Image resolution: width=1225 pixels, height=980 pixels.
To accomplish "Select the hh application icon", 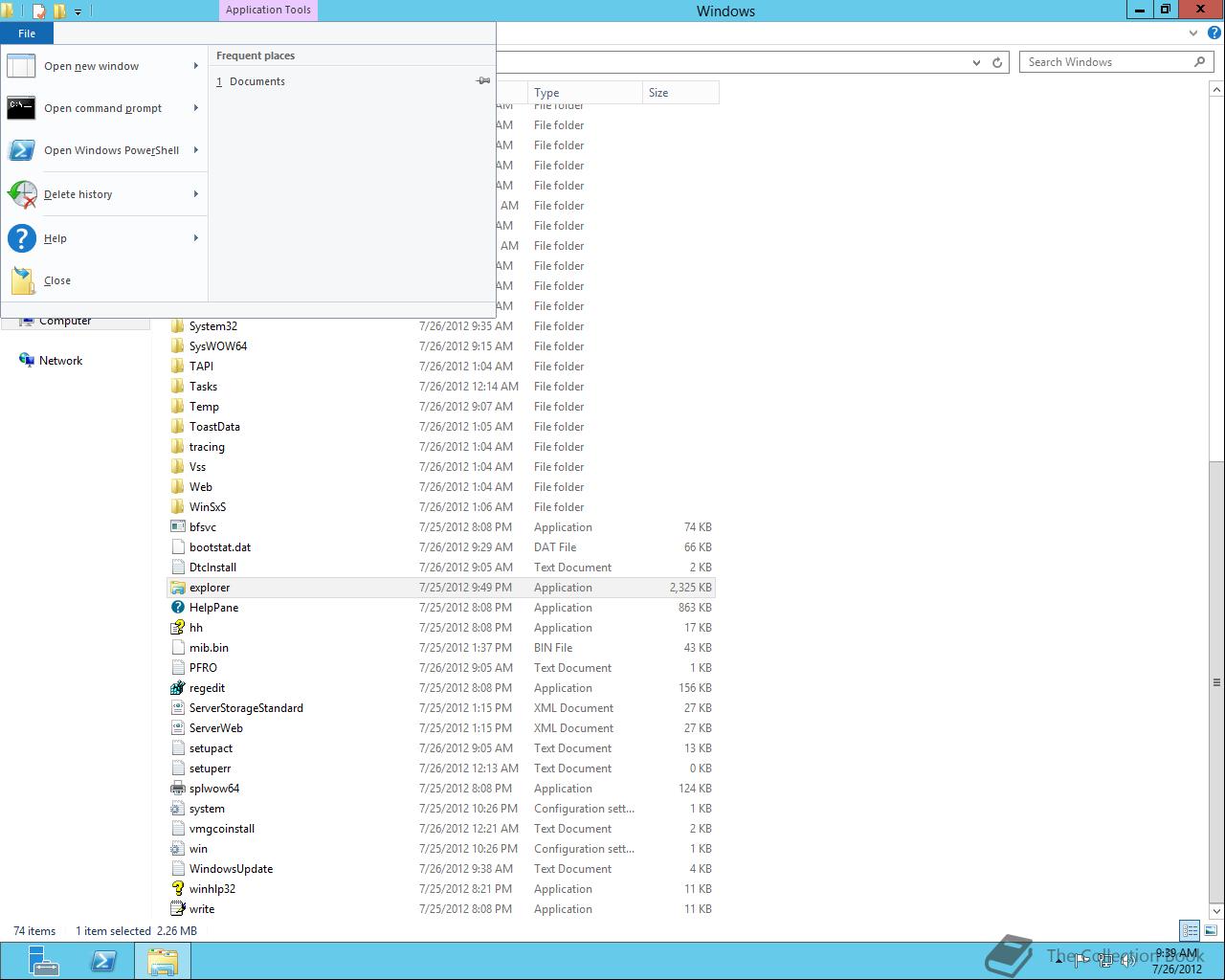I will tap(177, 628).
